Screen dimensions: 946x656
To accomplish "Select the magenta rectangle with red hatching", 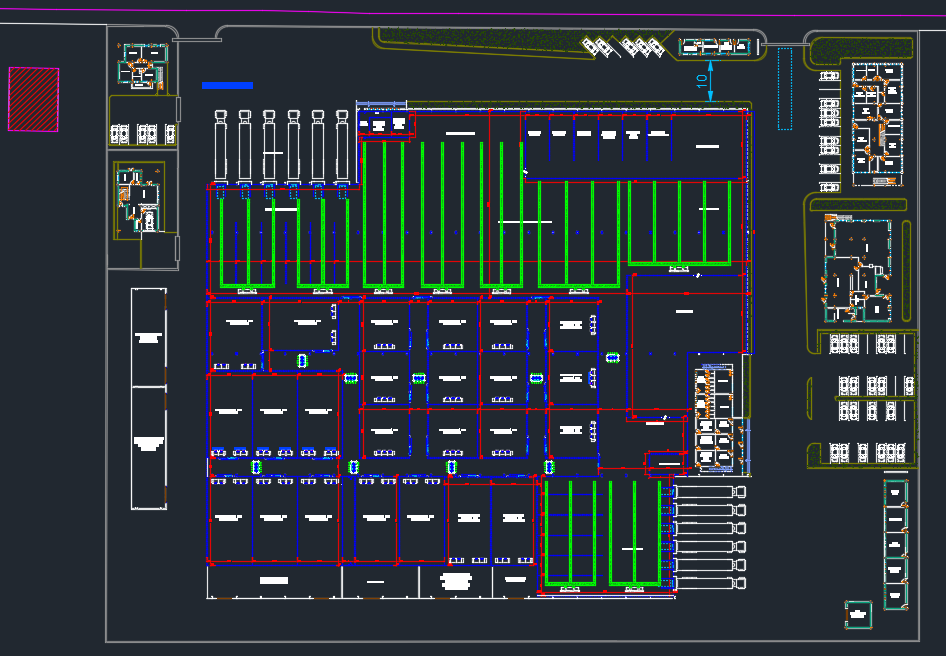I will 34,100.
